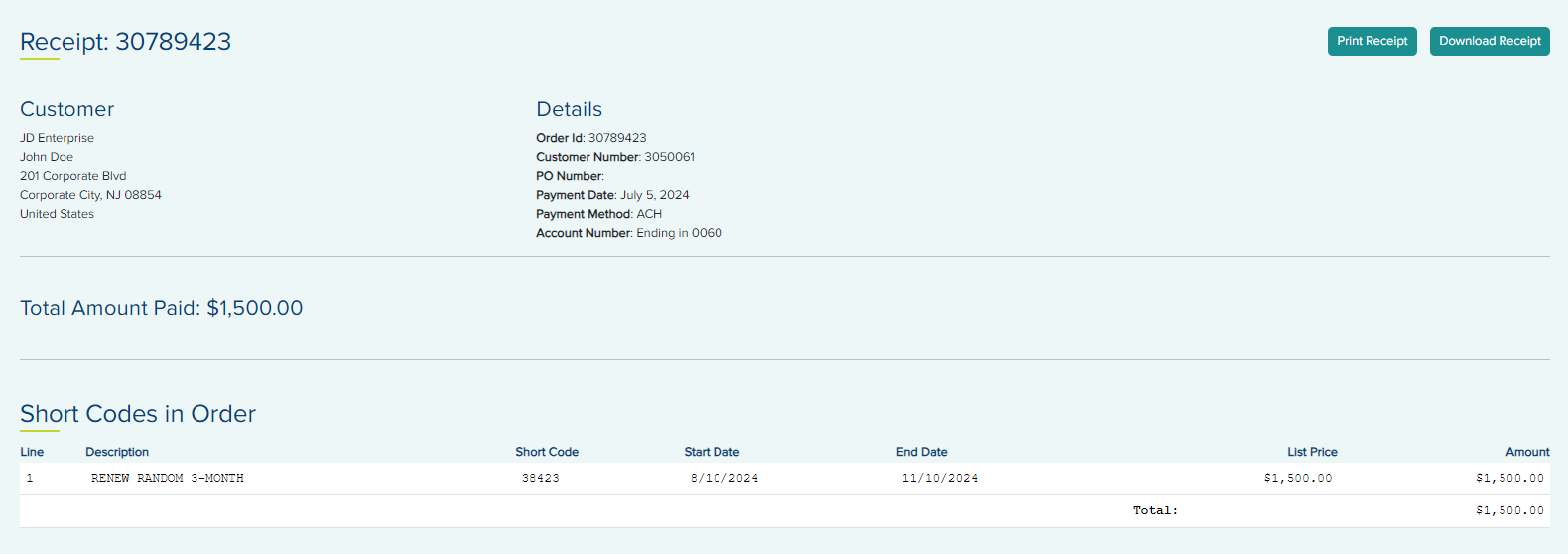Click the end date 11/10/2024 cell
The width and height of the screenshot is (1568, 554).
point(939,479)
